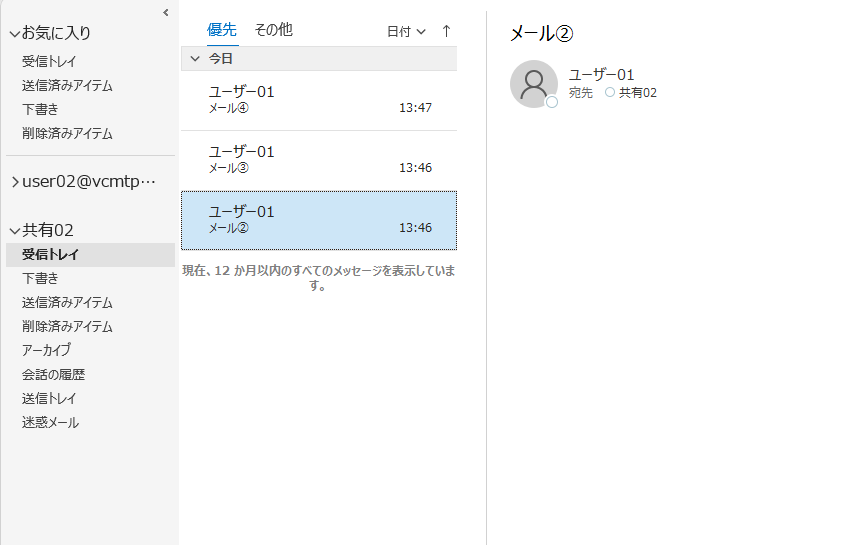Open the 日付 sort dropdown
This screenshot has width=857, height=545.
(406, 32)
